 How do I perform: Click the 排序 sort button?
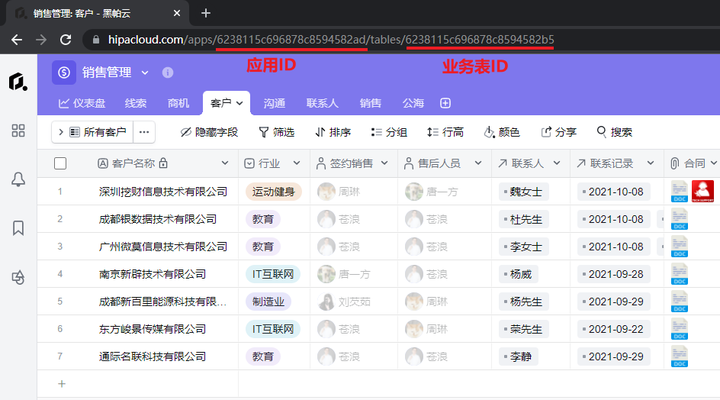333,132
